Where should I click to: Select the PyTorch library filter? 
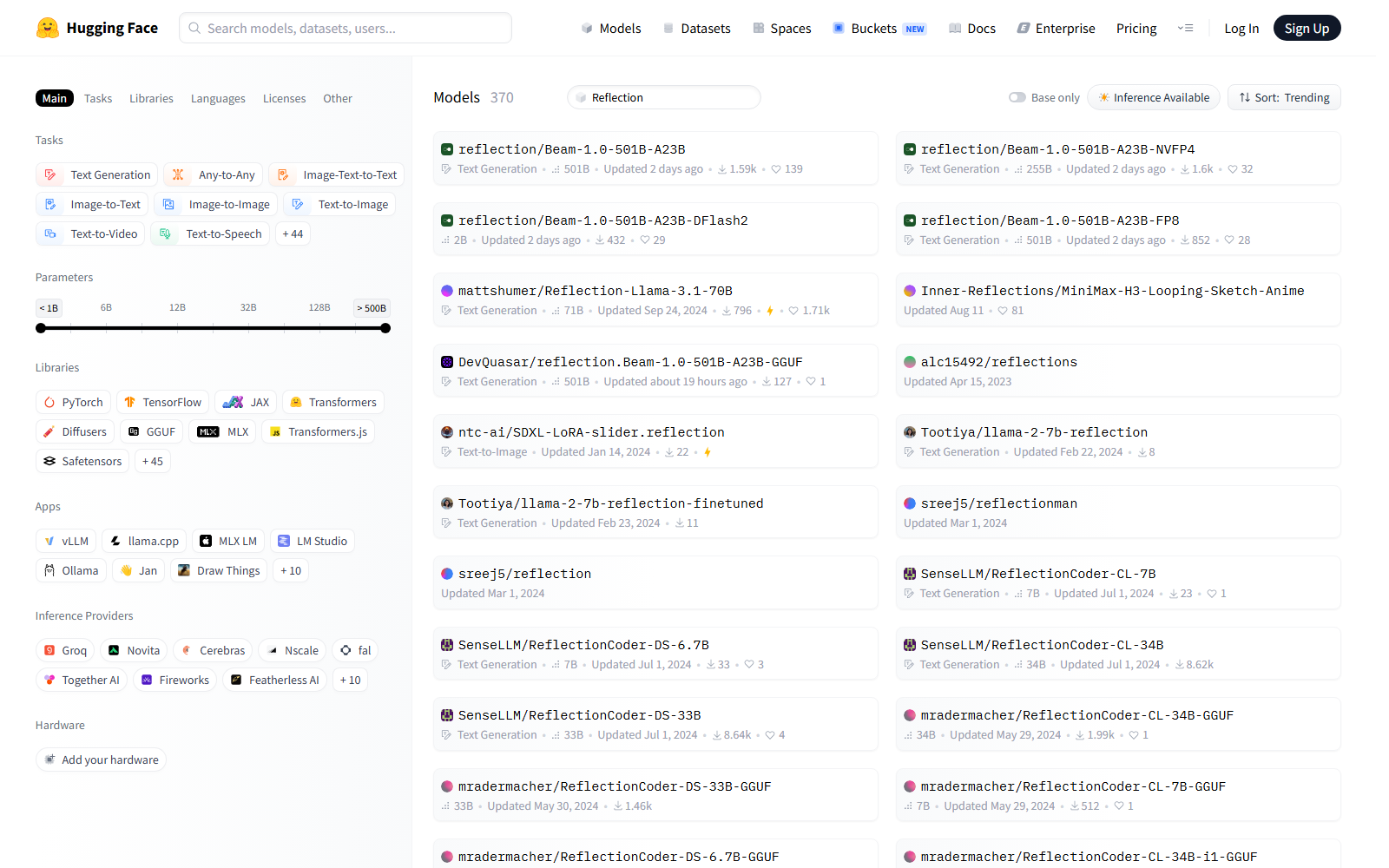(x=74, y=402)
